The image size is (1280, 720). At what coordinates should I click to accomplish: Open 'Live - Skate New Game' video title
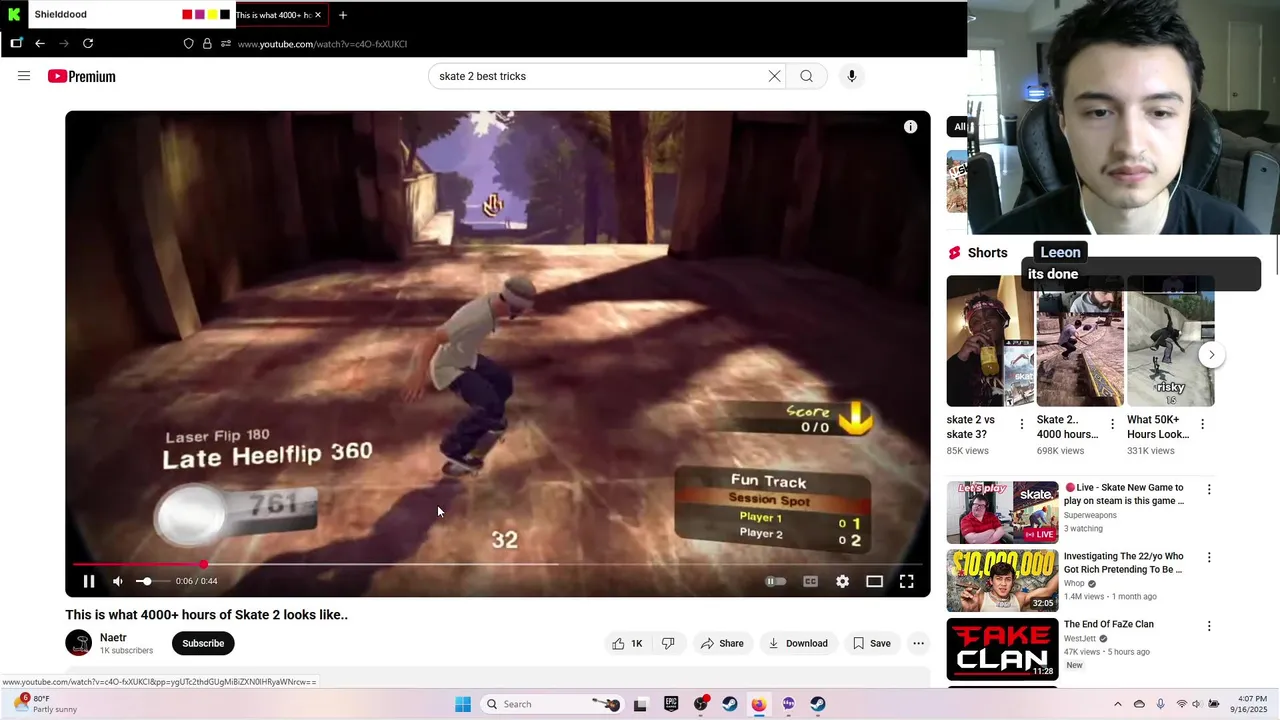(x=1124, y=494)
